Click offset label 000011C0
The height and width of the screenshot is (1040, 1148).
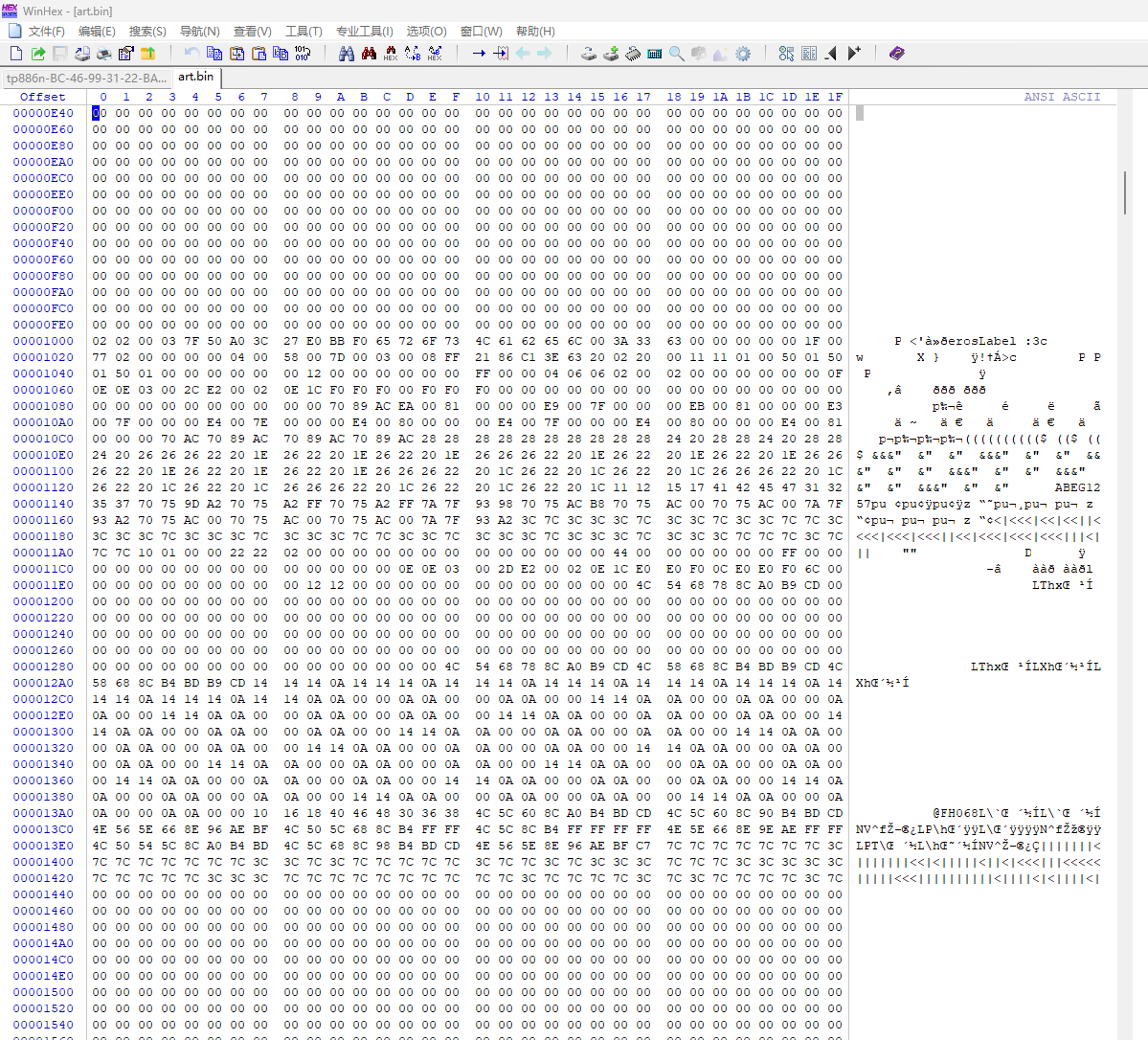(43, 569)
